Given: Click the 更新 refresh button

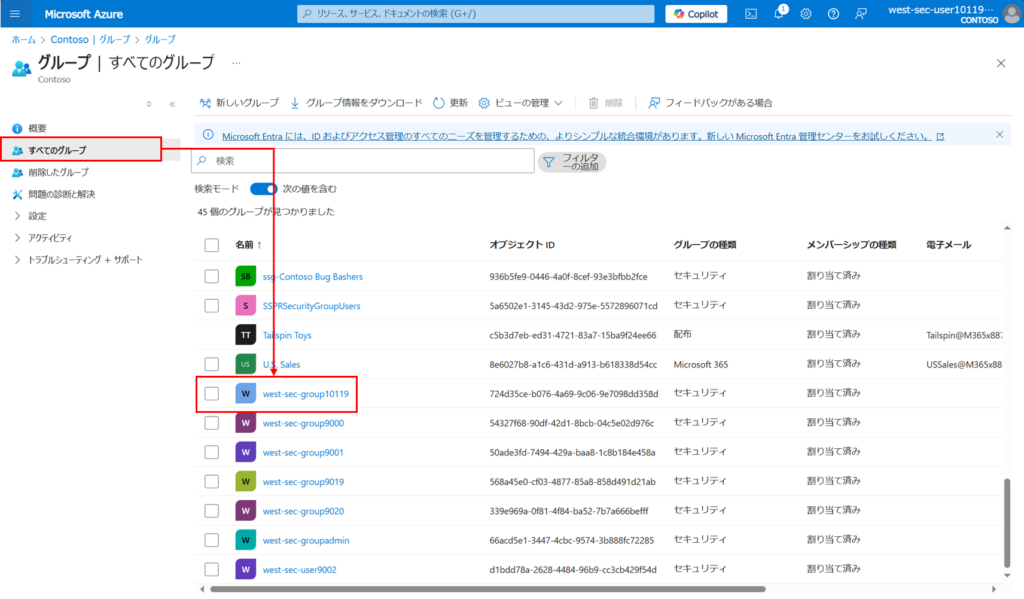Looking at the screenshot, I should tap(450, 103).
